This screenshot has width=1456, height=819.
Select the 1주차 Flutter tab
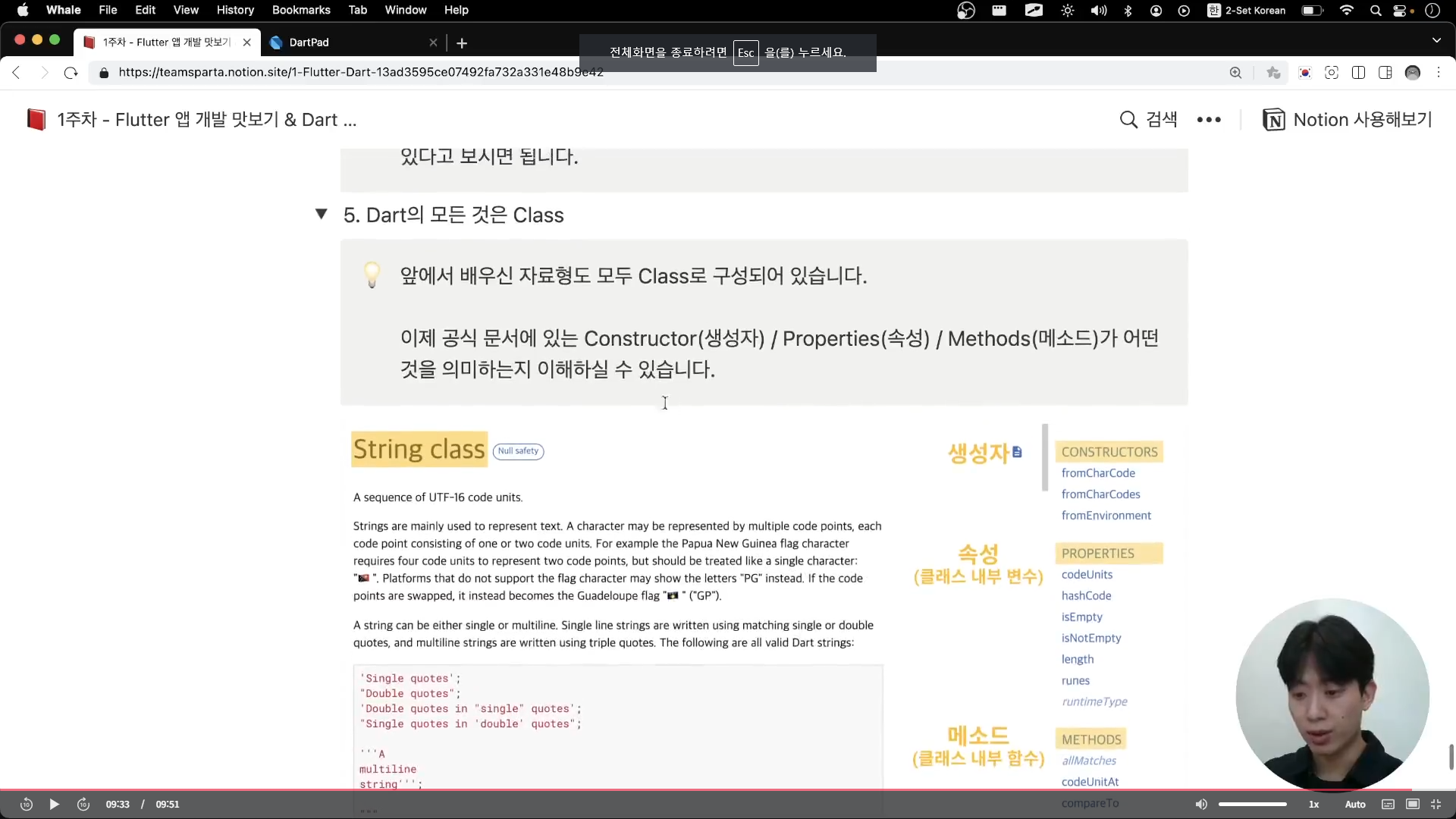[x=167, y=42]
